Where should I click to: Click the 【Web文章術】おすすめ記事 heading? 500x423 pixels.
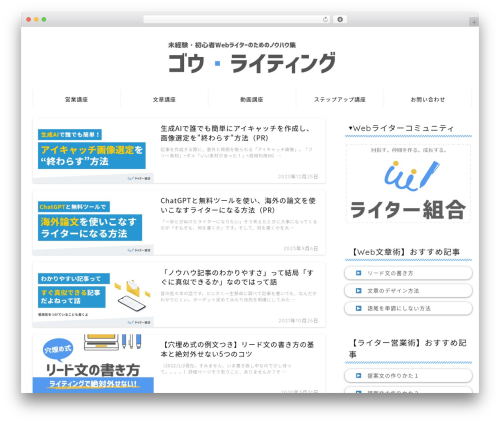point(406,252)
